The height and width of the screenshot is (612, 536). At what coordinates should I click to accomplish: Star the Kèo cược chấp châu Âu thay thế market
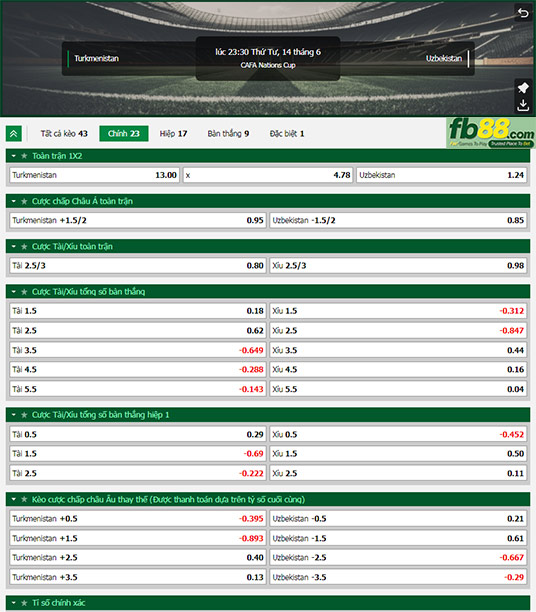coord(24,500)
